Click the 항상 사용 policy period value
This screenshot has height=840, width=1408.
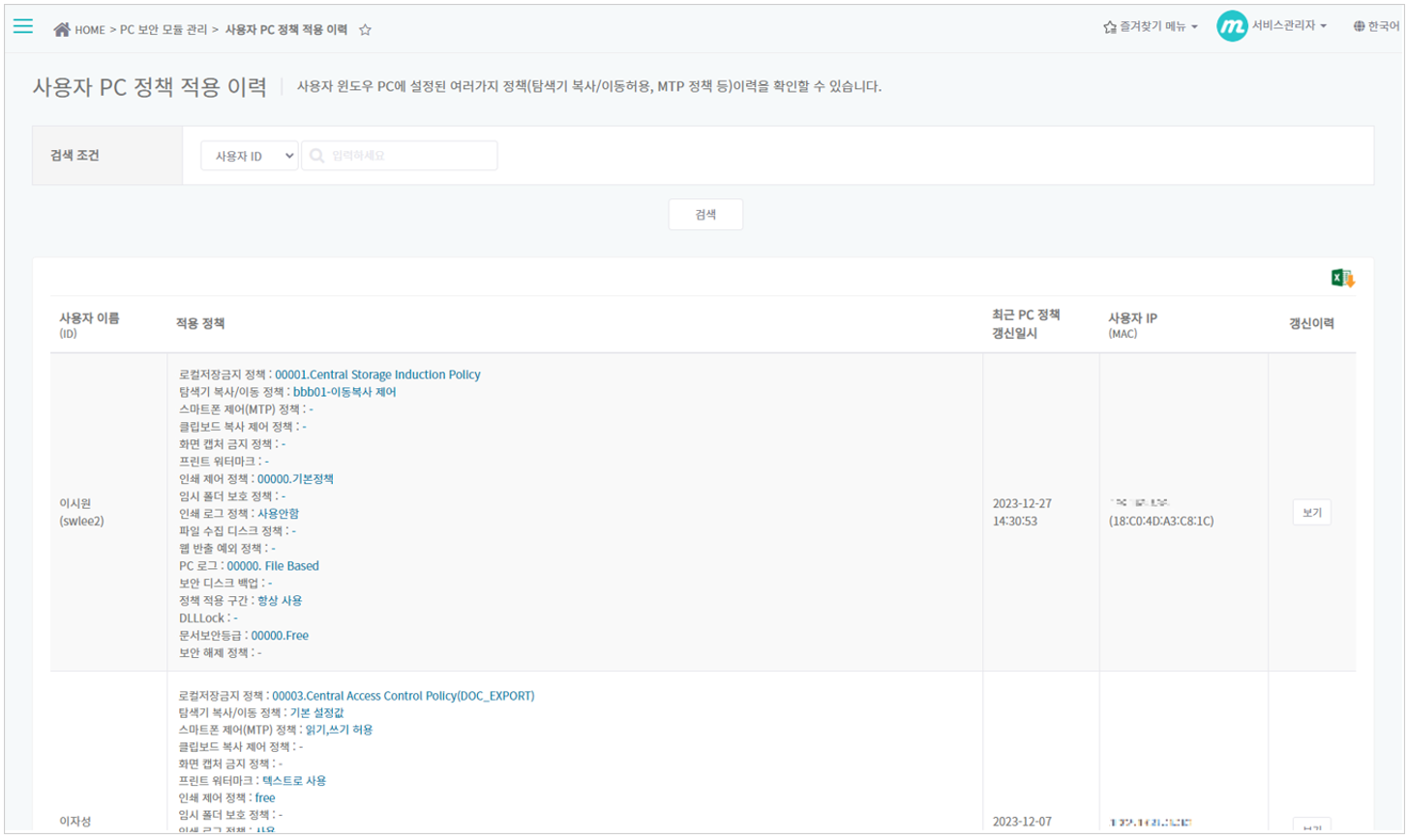[x=280, y=601]
